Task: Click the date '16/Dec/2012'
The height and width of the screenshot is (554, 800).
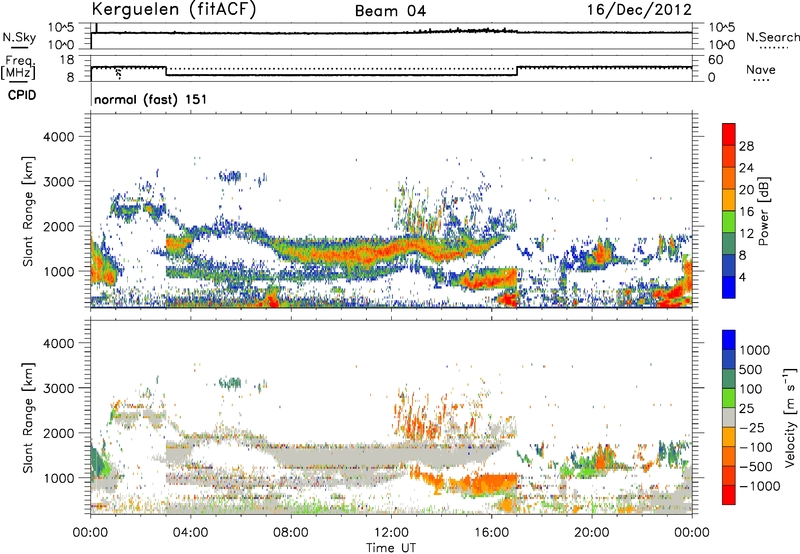Action: pyautogui.click(x=639, y=10)
